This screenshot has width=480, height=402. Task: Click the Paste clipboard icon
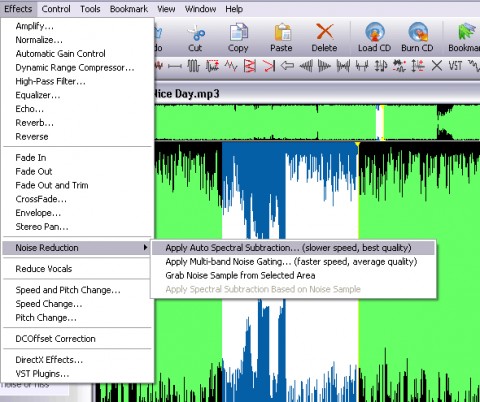tap(282, 33)
